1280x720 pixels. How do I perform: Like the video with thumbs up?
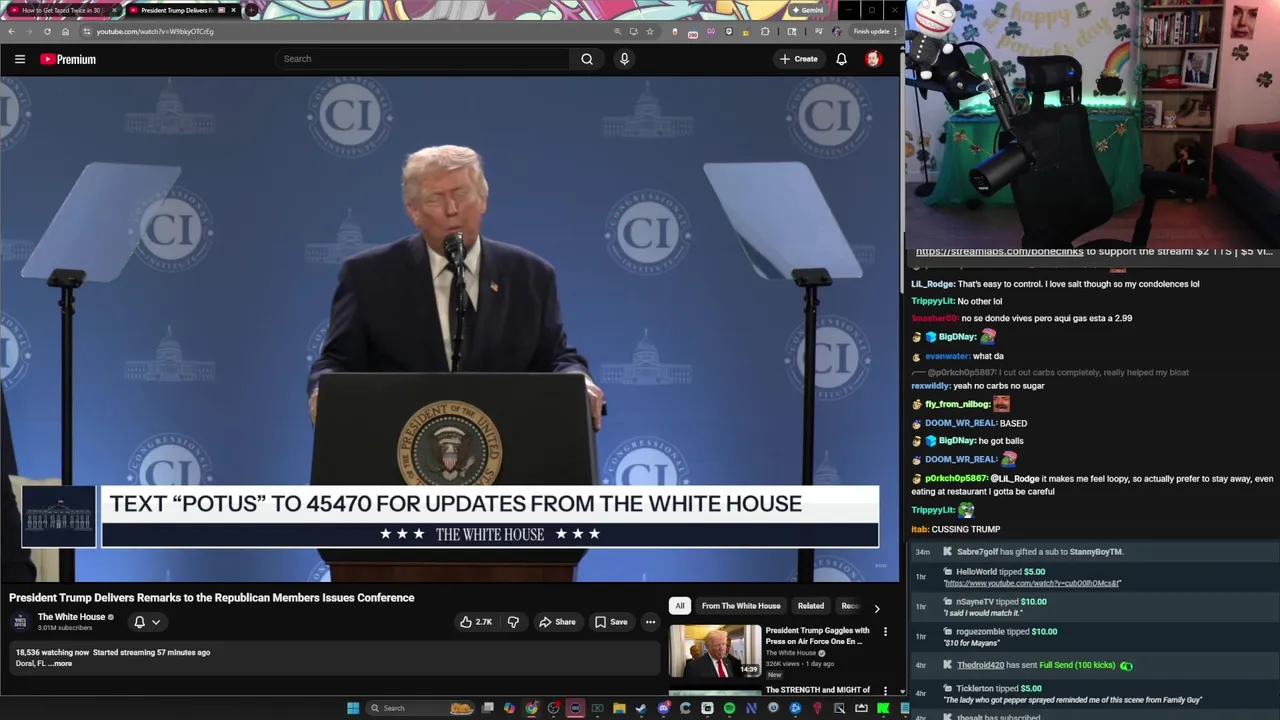point(476,622)
